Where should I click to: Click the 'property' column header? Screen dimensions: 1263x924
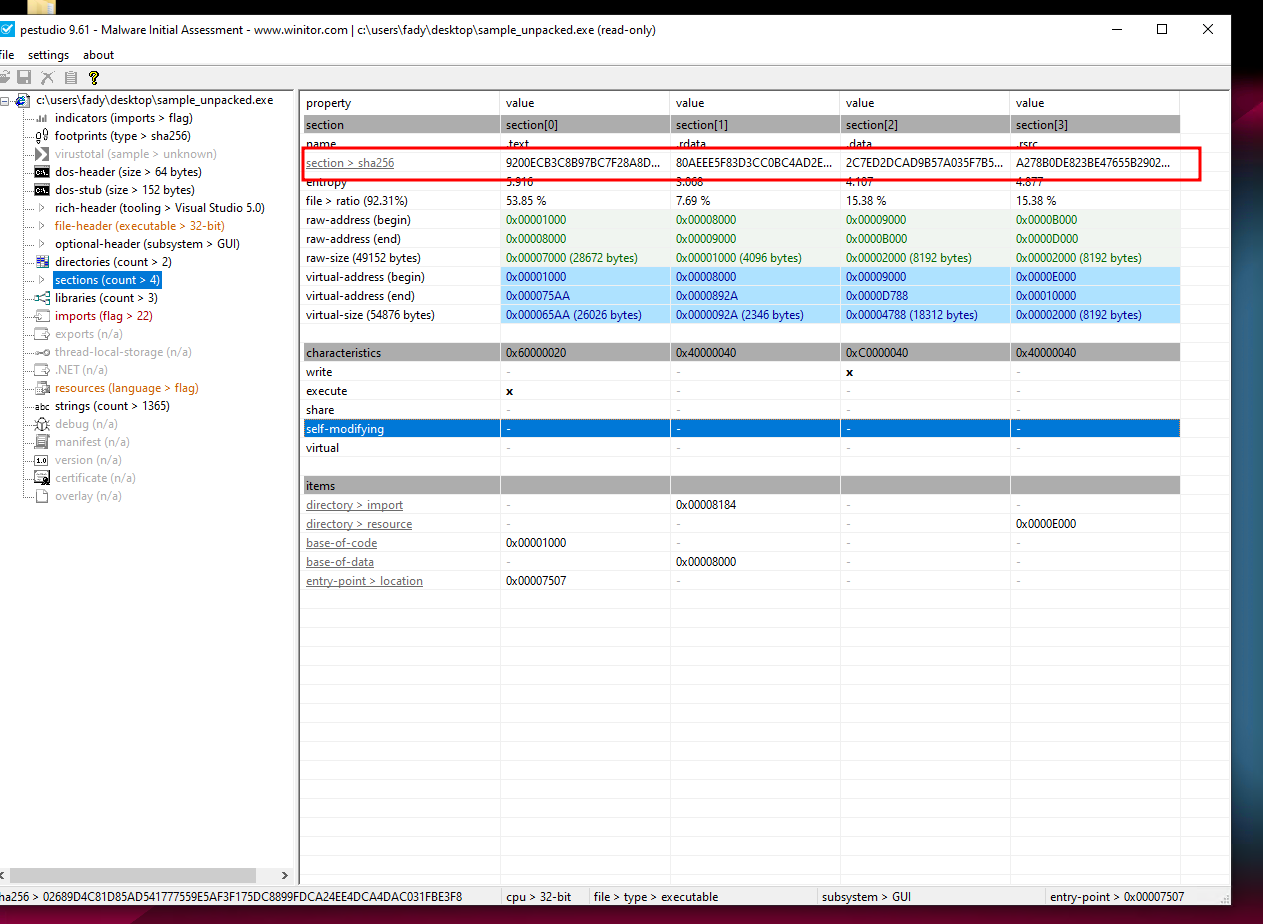(400, 103)
